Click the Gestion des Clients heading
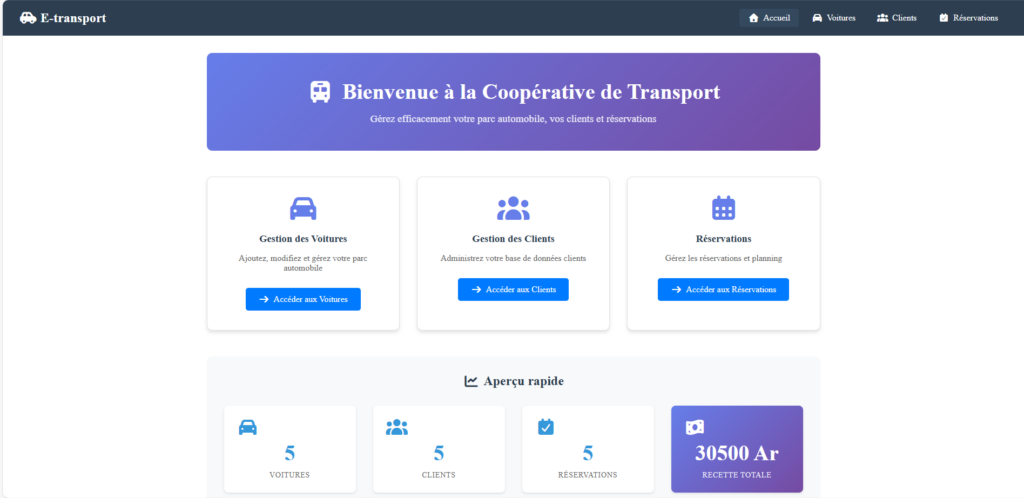 513,239
